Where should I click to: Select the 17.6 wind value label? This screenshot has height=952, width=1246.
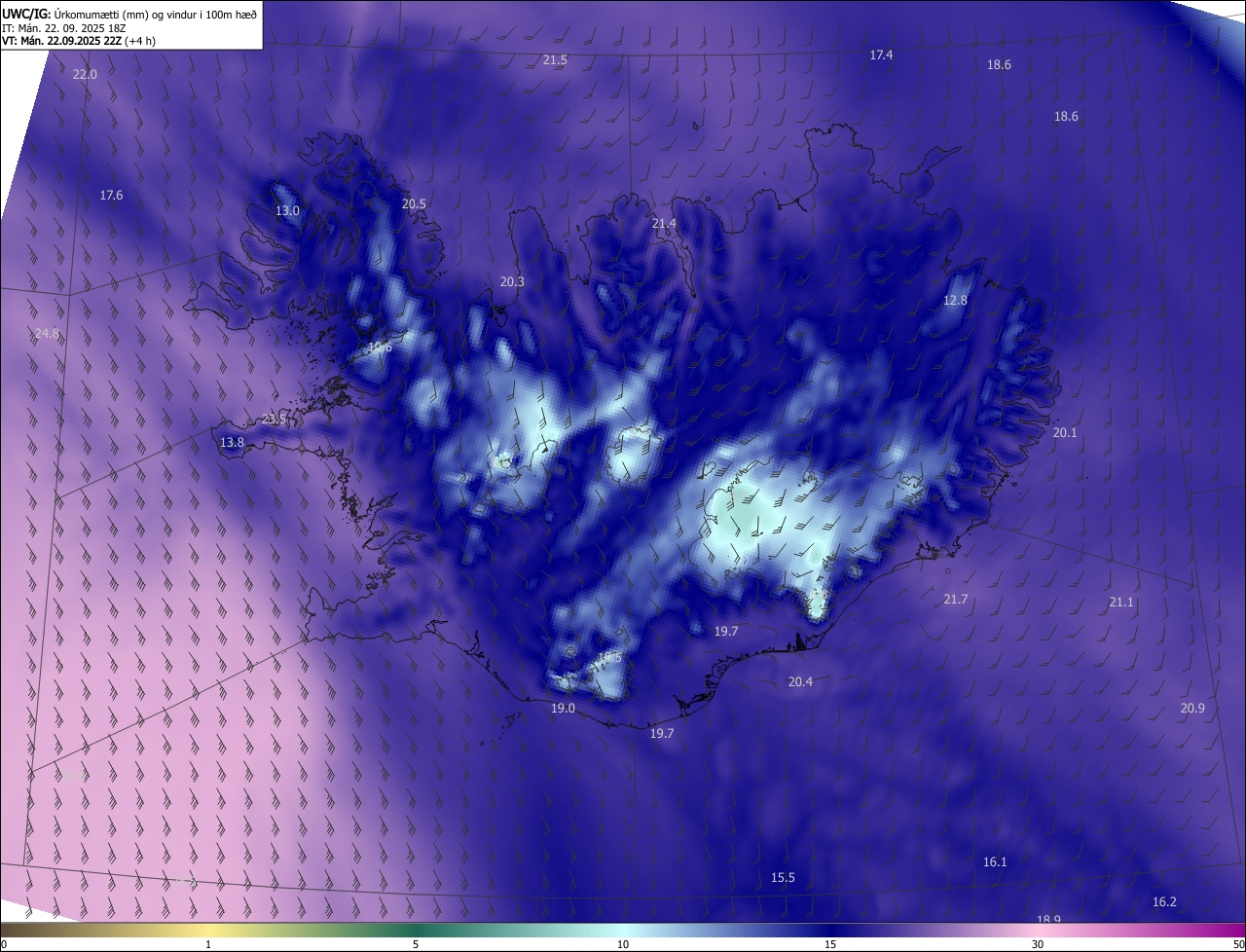111,196
